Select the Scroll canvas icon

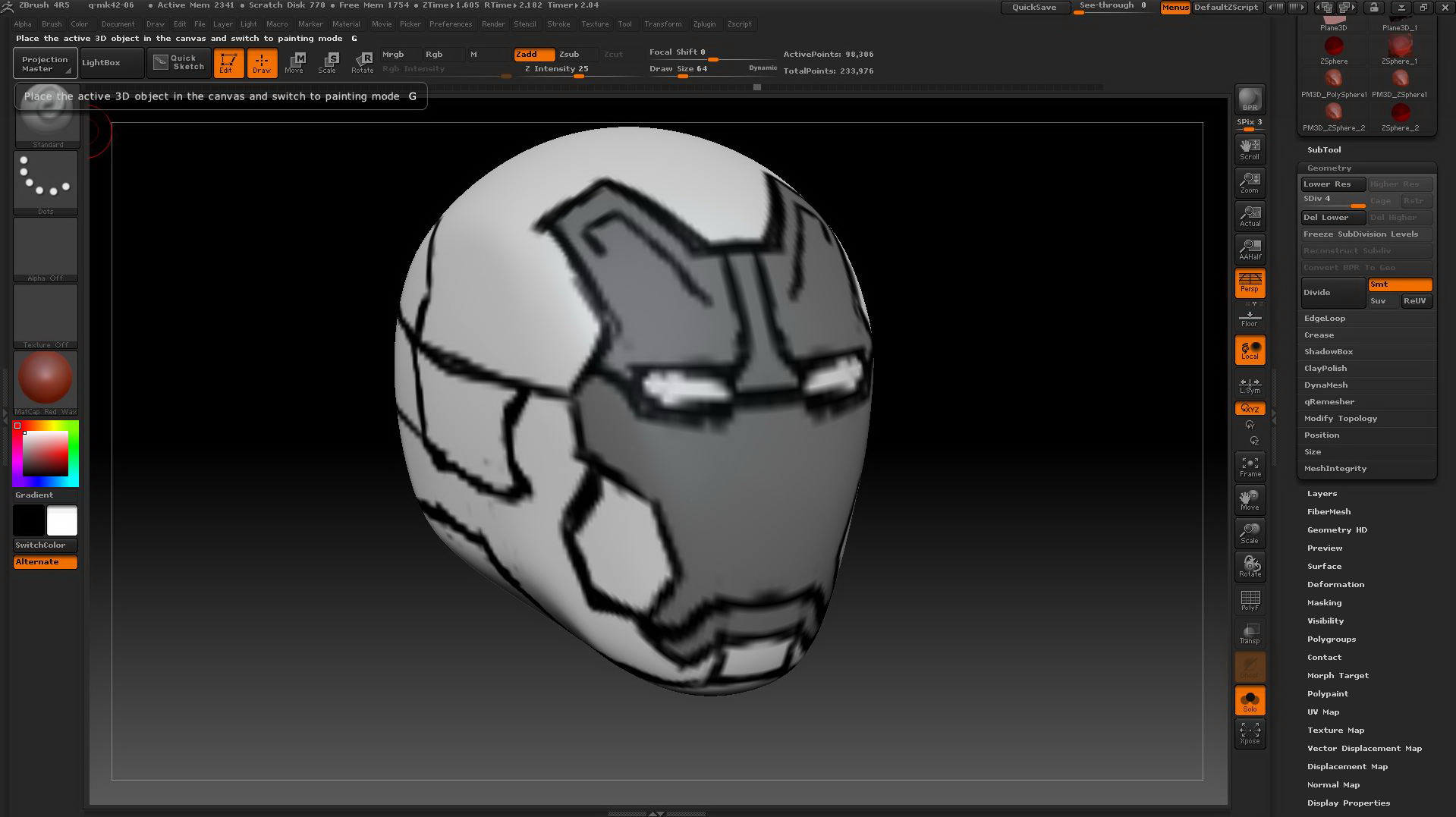[x=1250, y=149]
